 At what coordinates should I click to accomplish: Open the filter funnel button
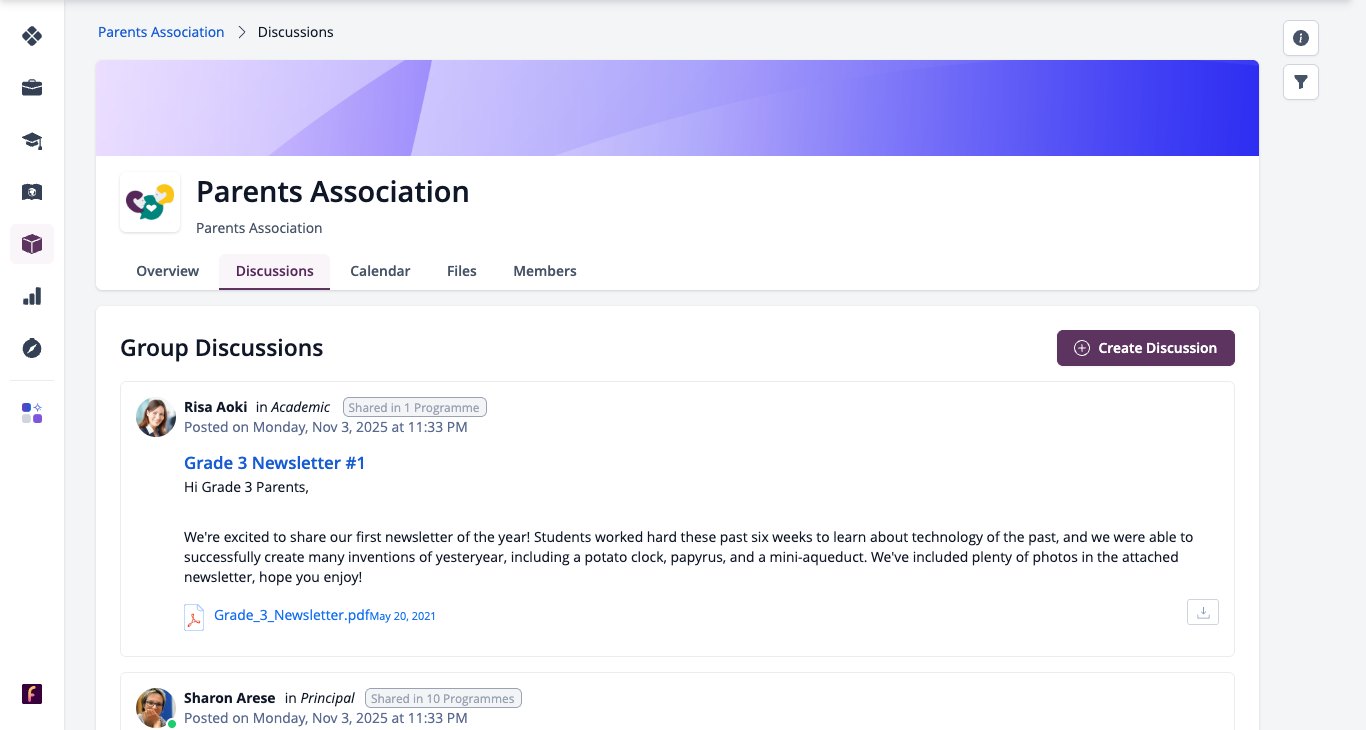[x=1301, y=82]
